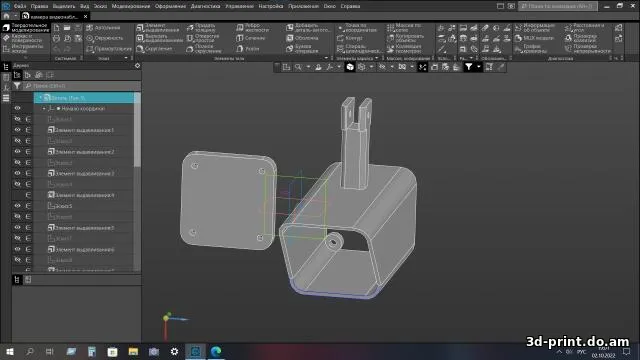Screen dimensions: 640x360
Task: Click the Автолиния sketch tool
Action: pos(103,28)
